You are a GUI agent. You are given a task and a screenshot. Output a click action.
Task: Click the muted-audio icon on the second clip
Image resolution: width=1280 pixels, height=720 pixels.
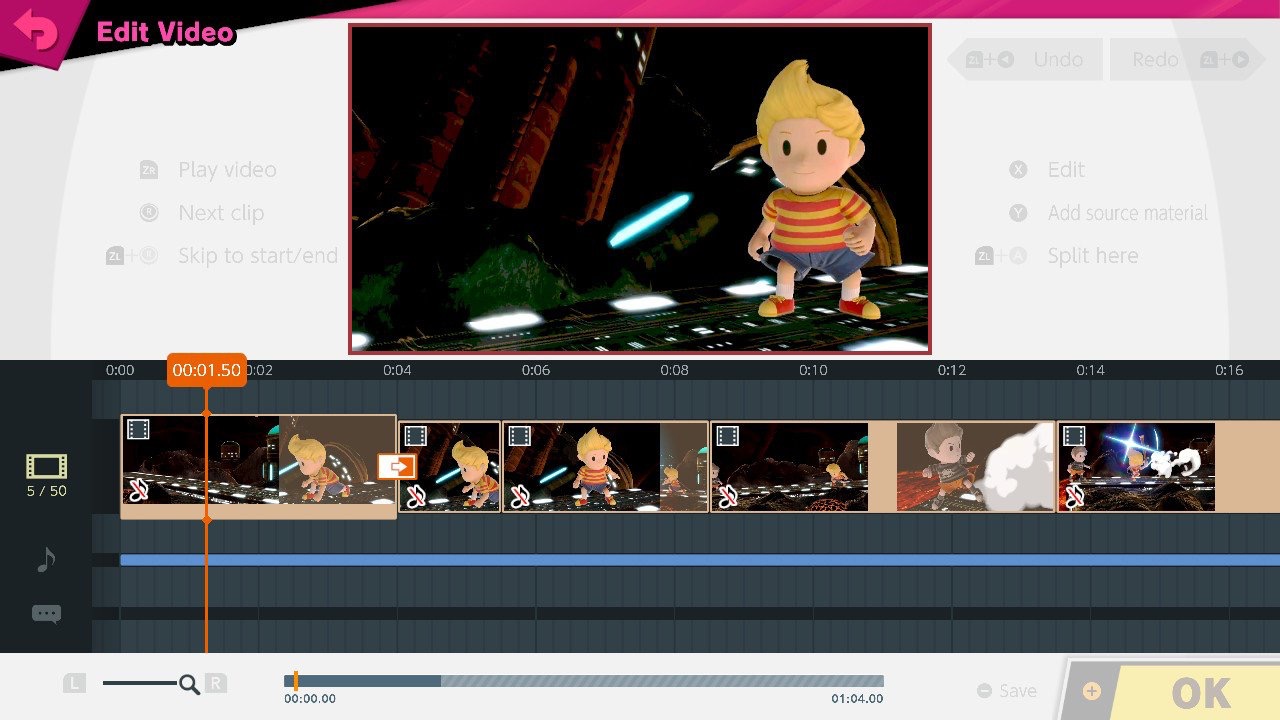[x=415, y=495]
